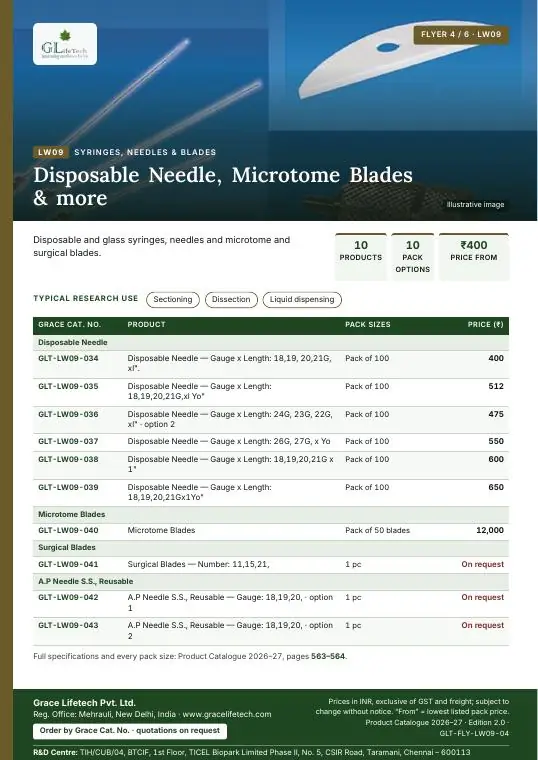Click Grace Lifetech Pvt. Ltd. footer name
The width and height of the screenshot is (538, 760).
coord(84,703)
